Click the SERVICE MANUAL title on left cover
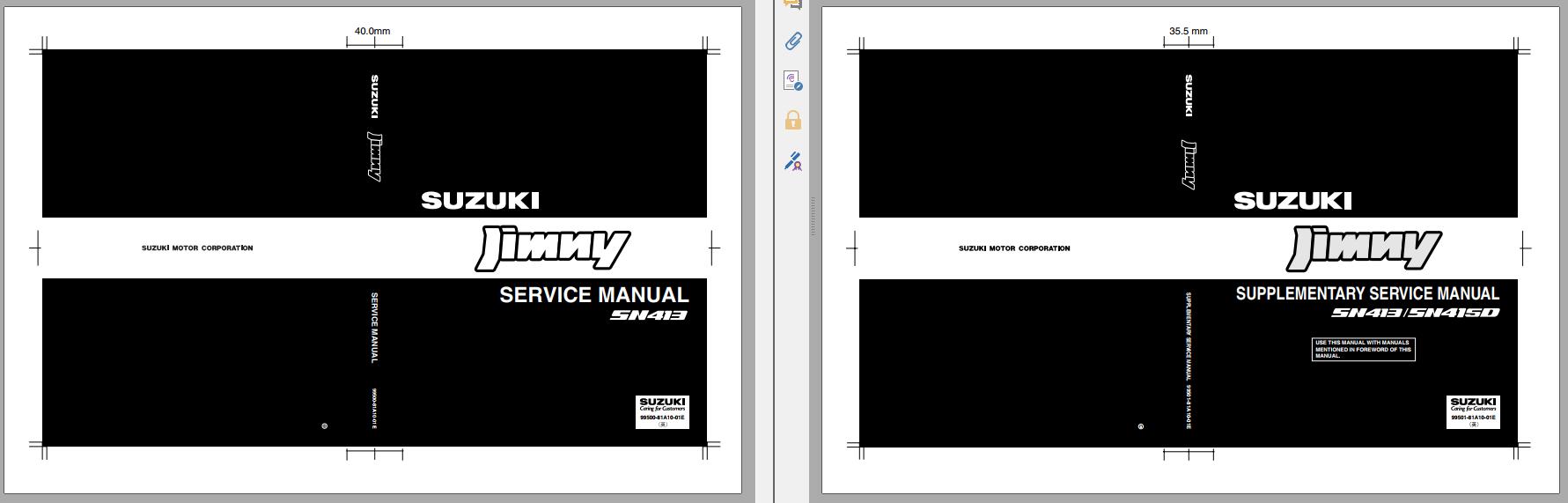Image resolution: width=1568 pixels, height=503 pixels. coord(594,295)
